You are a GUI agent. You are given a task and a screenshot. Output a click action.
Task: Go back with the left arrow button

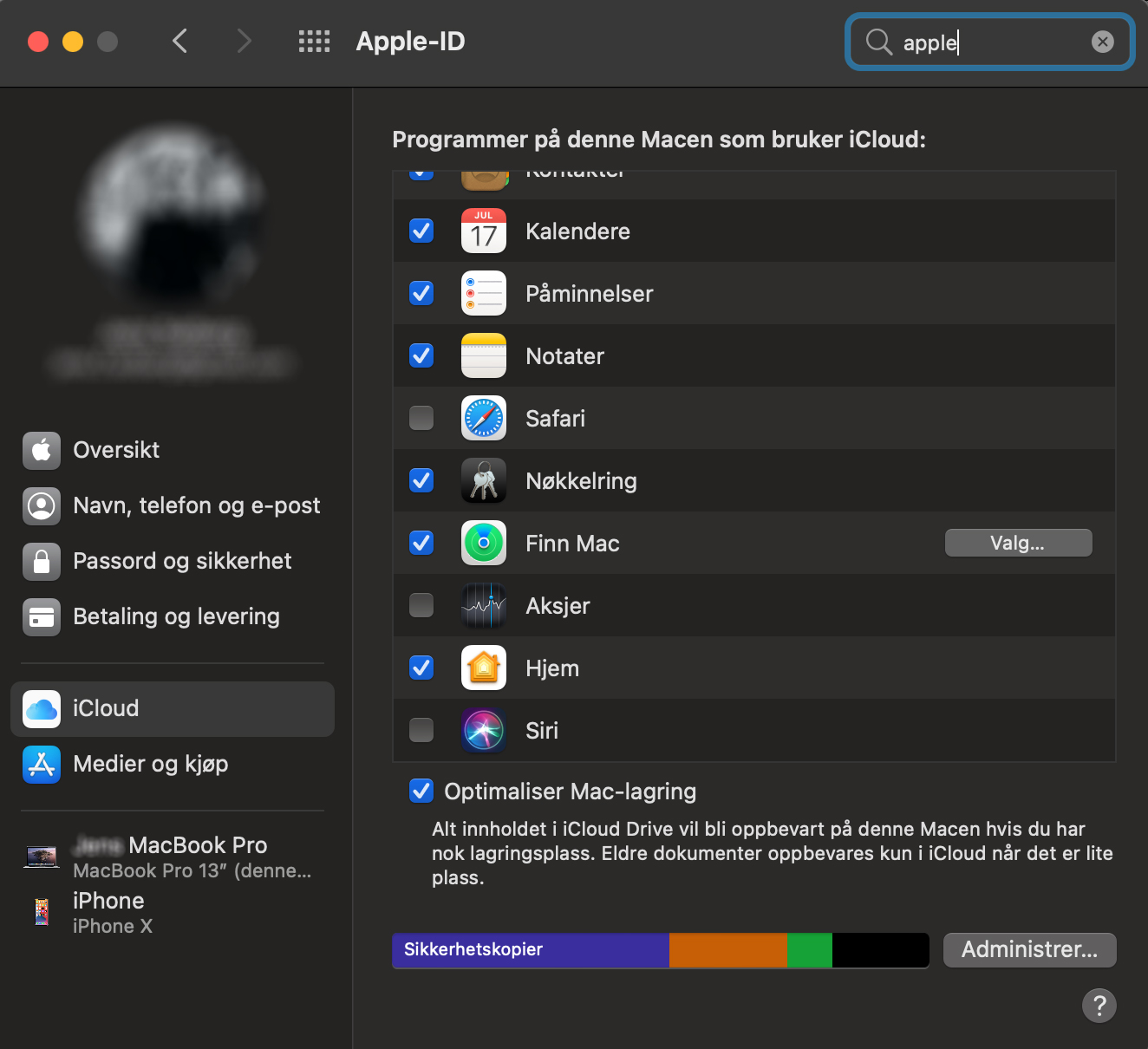179,41
